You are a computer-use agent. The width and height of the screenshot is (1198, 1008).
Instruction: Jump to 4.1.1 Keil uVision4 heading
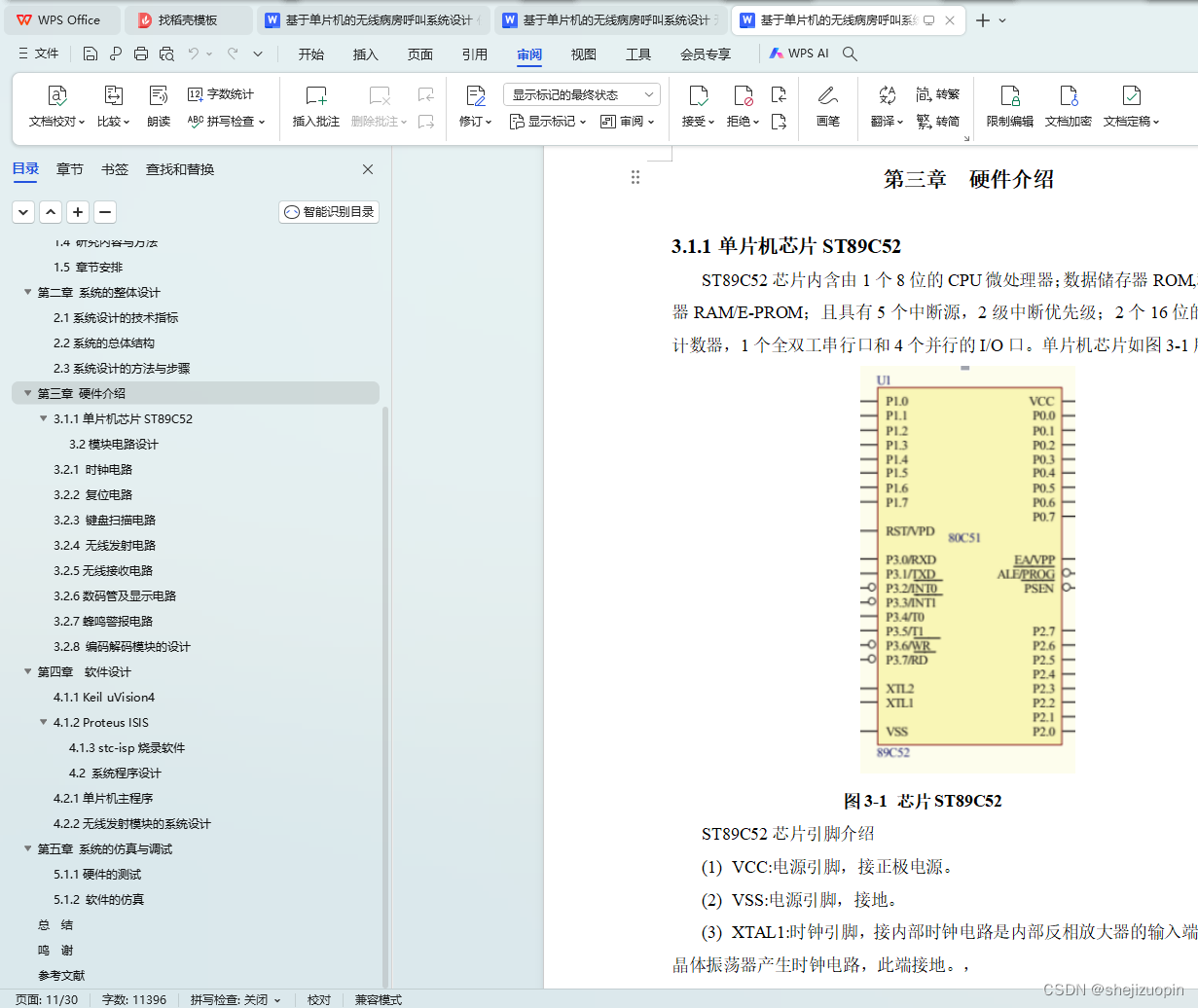[x=104, y=697]
